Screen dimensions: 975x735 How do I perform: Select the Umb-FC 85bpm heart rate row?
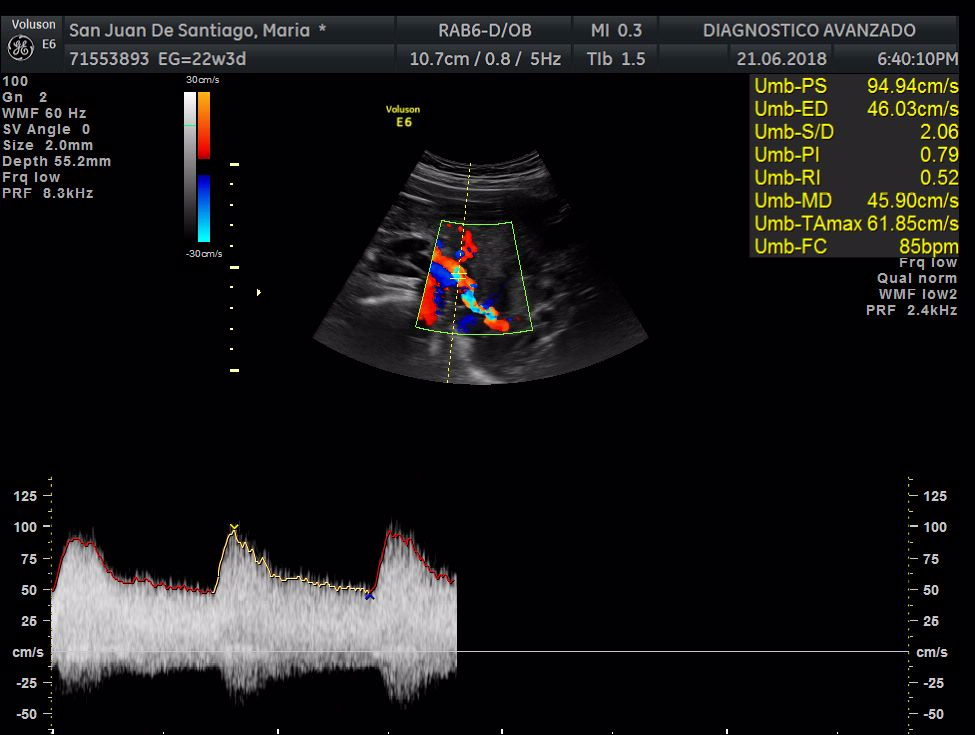point(855,247)
